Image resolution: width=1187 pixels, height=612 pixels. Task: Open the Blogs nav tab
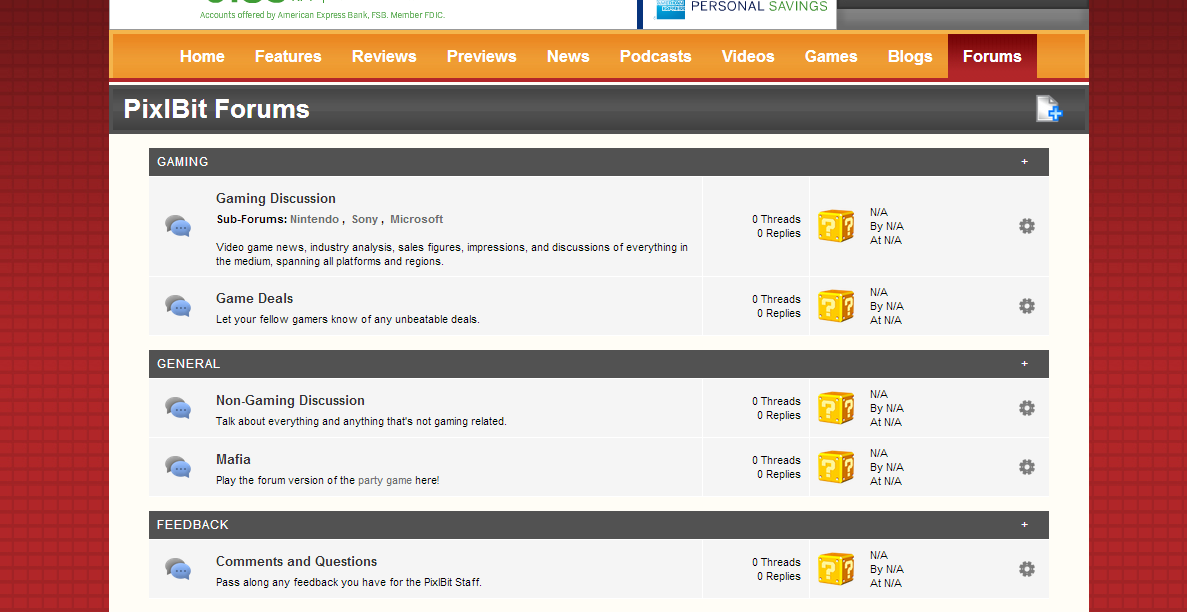click(910, 56)
